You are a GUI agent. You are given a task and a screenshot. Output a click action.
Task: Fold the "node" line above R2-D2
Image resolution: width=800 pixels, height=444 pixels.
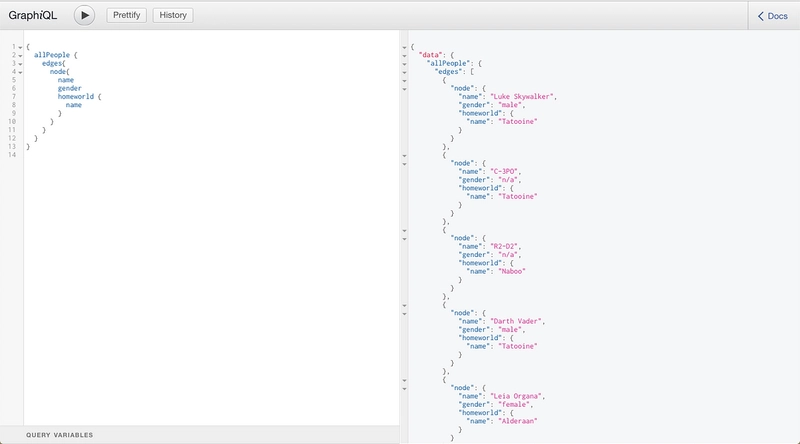[x=405, y=239]
